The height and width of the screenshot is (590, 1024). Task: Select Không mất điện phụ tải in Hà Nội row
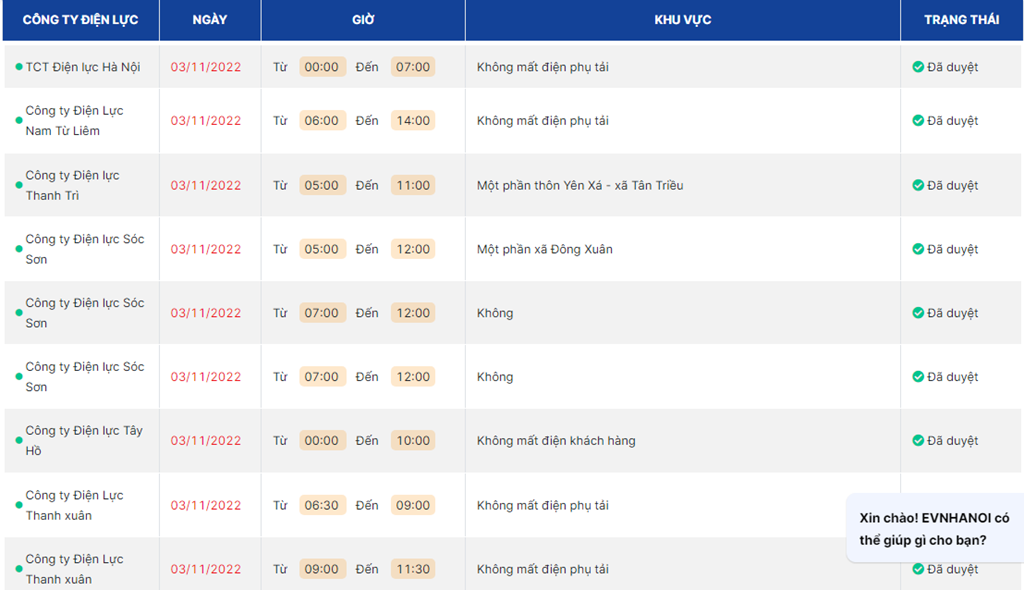543,67
